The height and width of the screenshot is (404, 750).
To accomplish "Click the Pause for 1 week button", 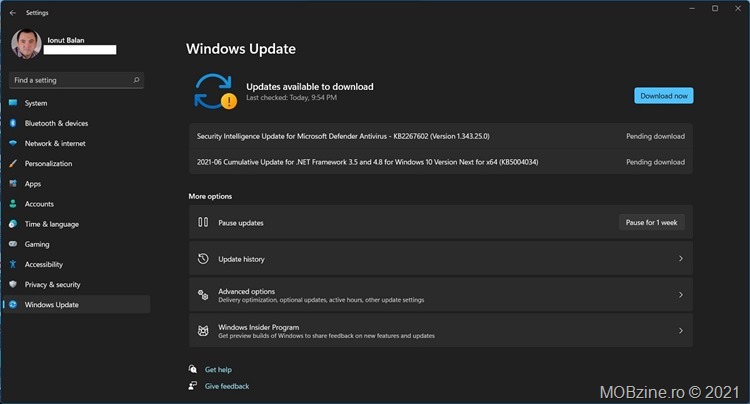I will [x=651, y=222].
